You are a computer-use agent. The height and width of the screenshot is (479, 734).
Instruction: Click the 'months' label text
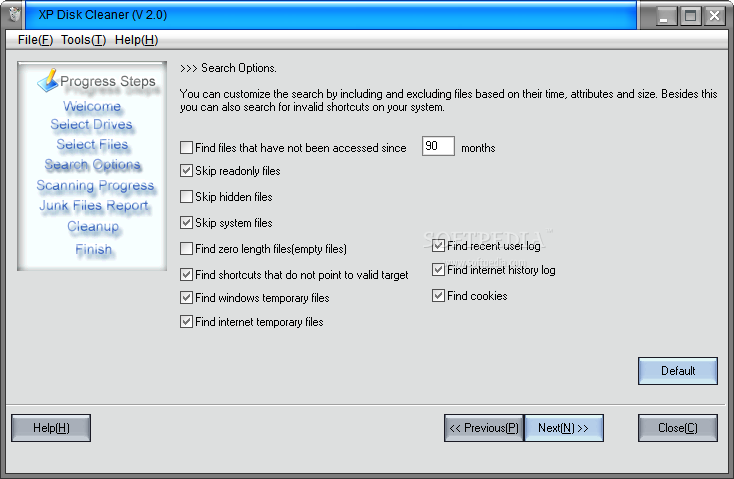tap(478, 148)
